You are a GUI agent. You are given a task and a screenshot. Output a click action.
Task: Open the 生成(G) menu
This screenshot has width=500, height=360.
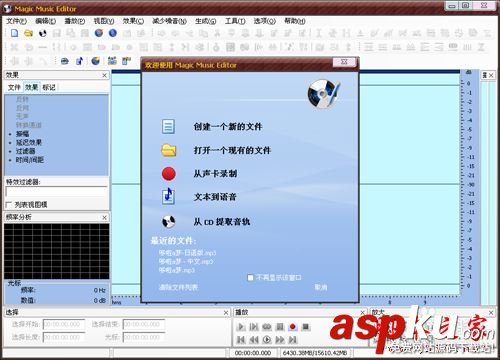205,21
